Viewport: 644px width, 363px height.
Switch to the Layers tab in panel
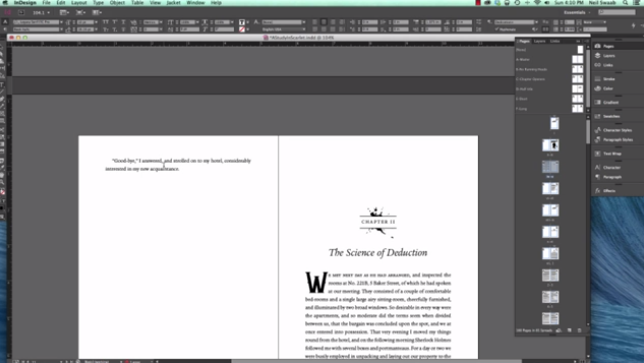tap(539, 41)
